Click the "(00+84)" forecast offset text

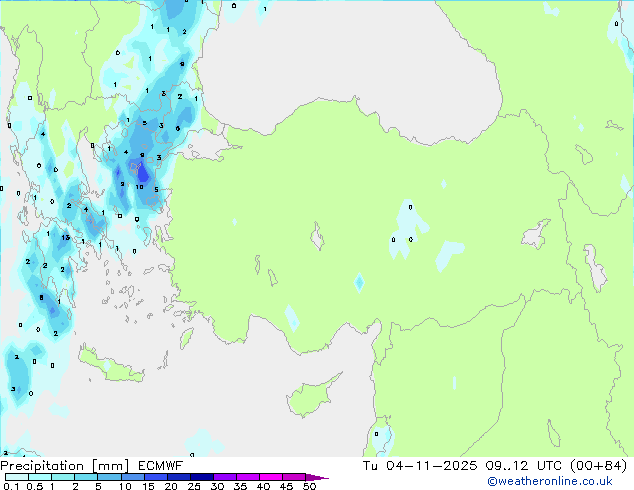pos(598,466)
